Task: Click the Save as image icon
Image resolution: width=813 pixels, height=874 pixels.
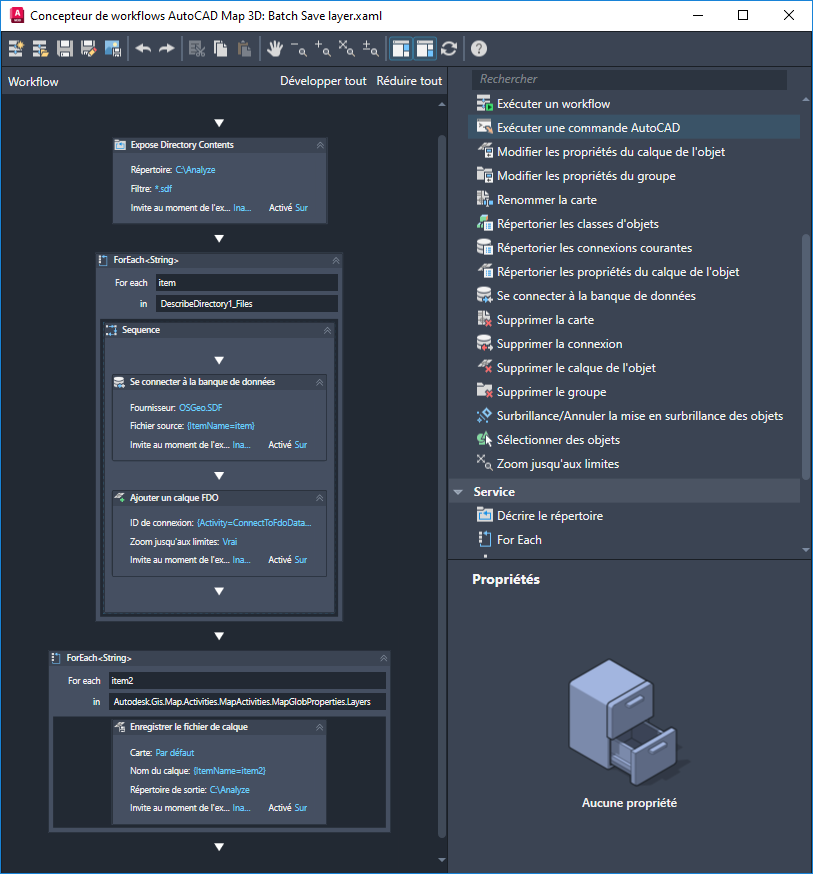Action: (113, 49)
